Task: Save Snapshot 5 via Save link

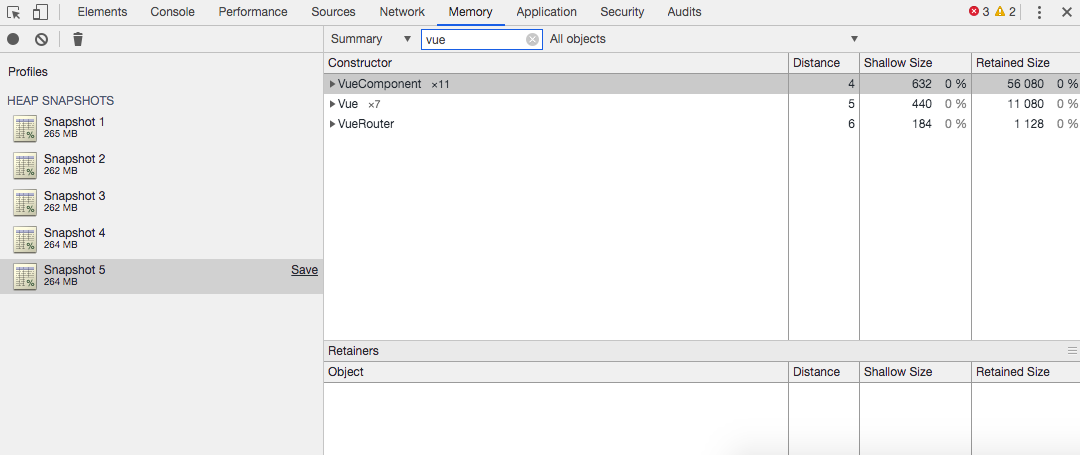Action: pyautogui.click(x=304, y=270)
